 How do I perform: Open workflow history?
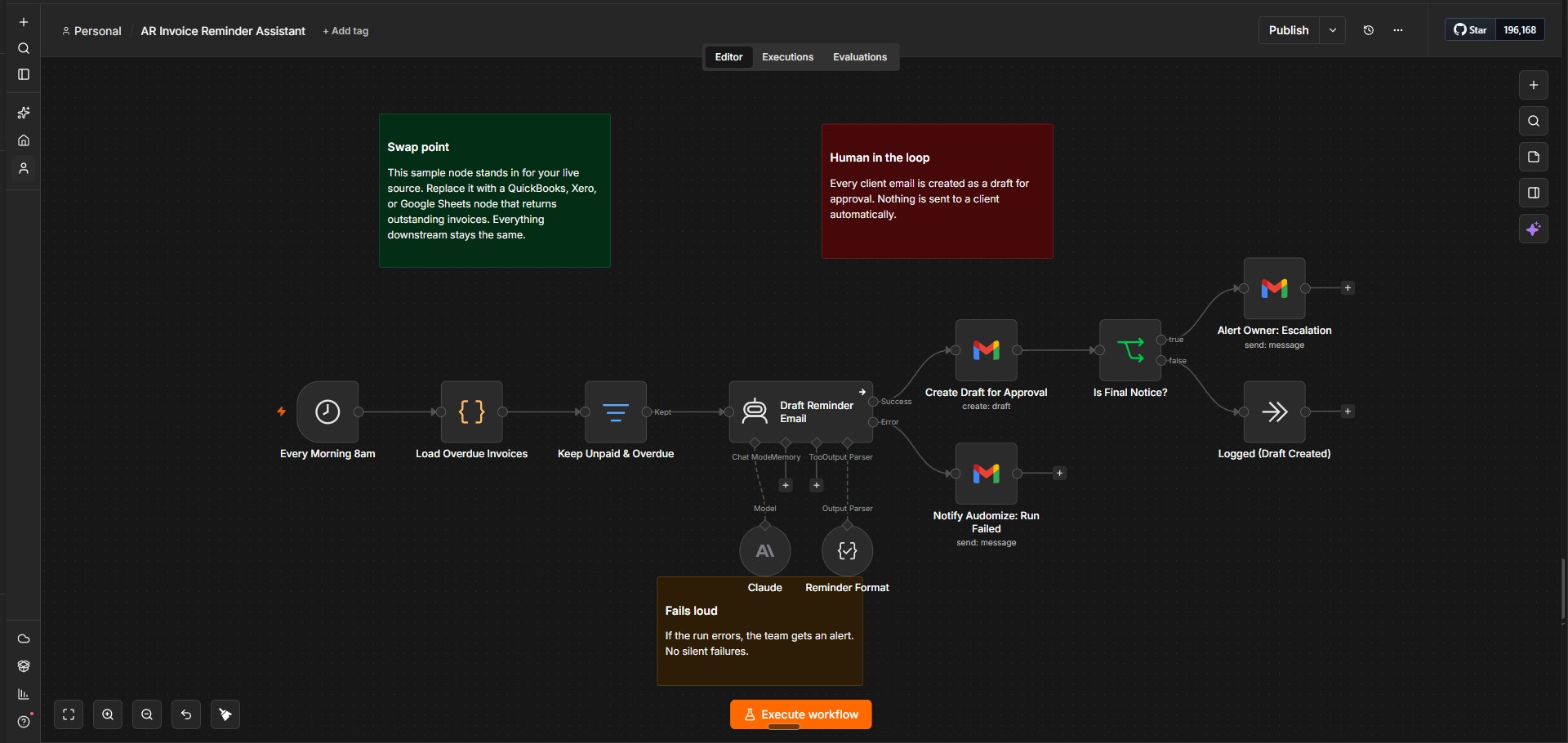tap(1369, 30)
